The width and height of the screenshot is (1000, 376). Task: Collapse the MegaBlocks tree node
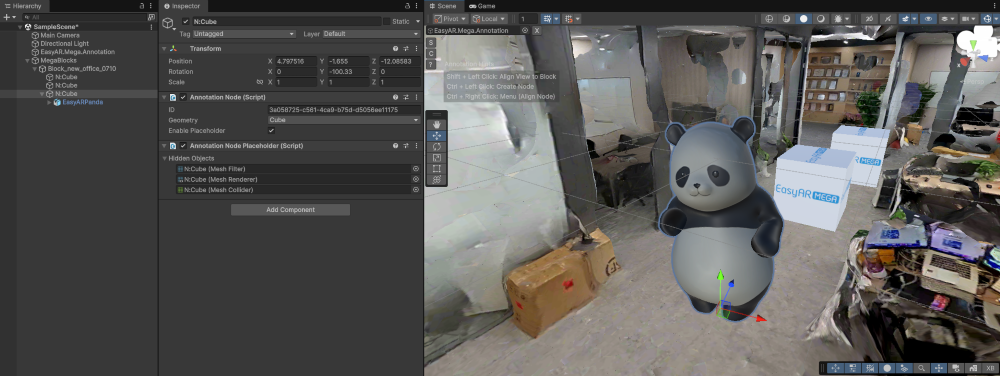27,61
